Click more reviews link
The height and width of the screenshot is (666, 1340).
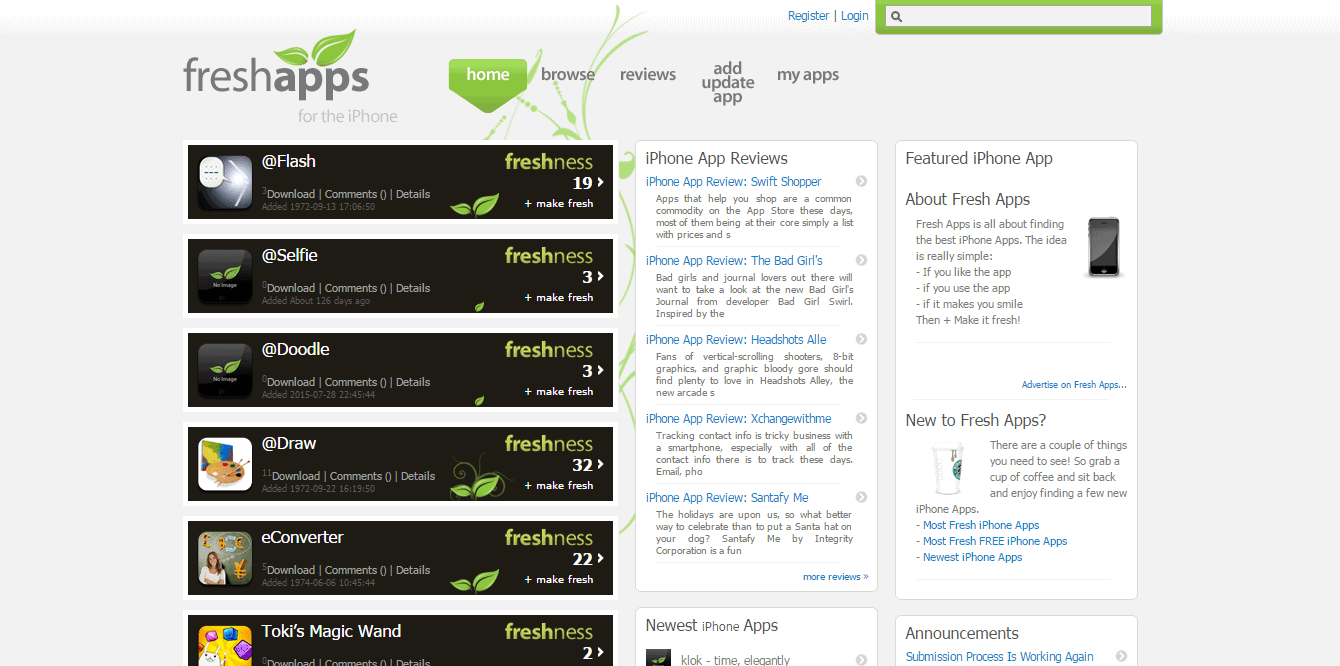click(x=836, y=576)
